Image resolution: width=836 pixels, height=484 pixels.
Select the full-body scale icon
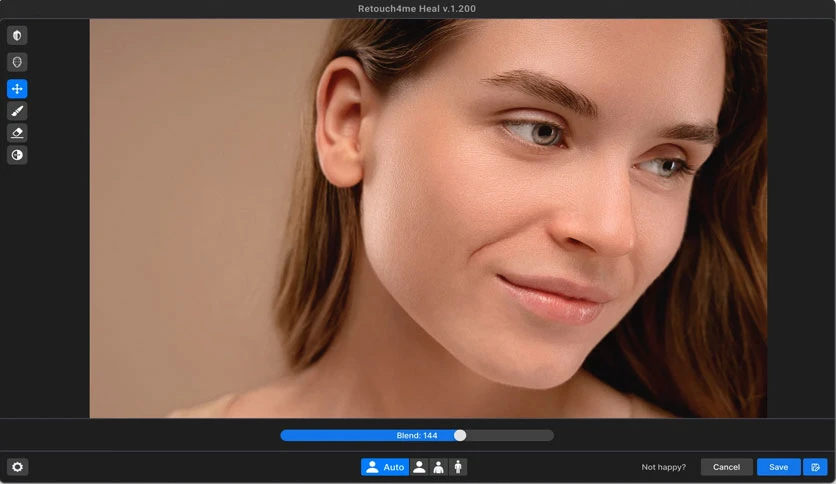point(458,467)
